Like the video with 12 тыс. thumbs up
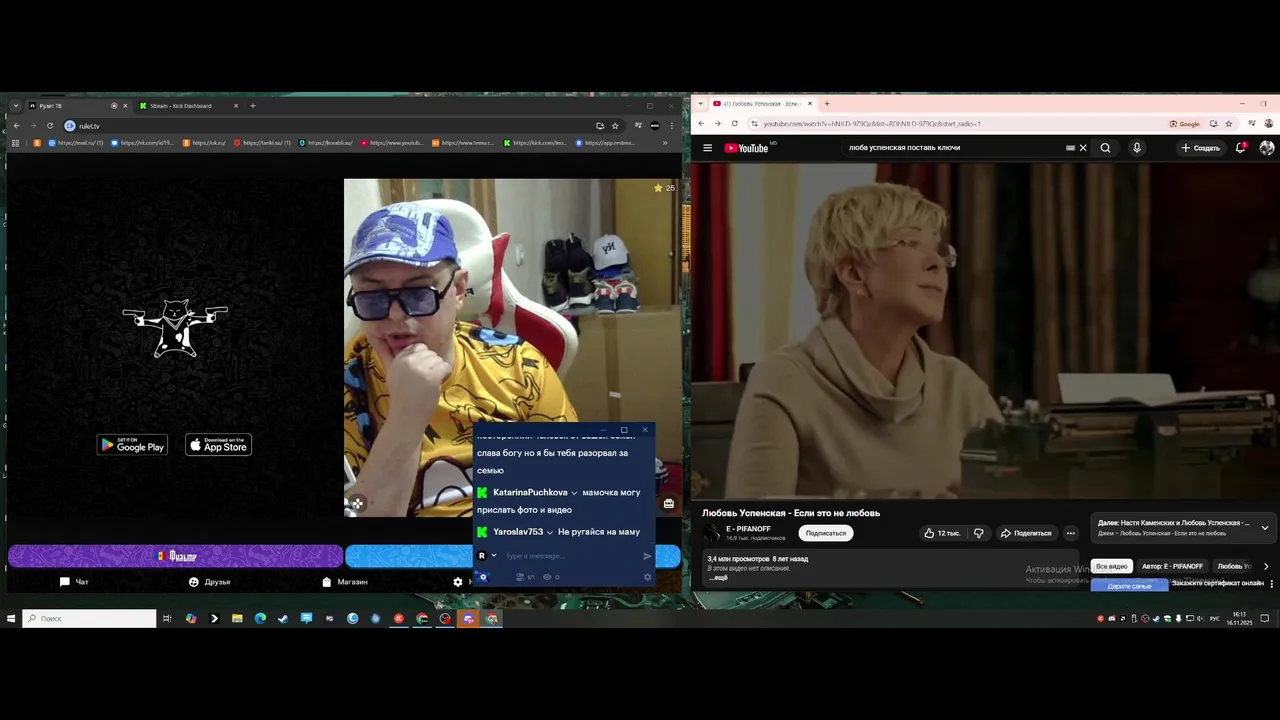 pos(942,533)
